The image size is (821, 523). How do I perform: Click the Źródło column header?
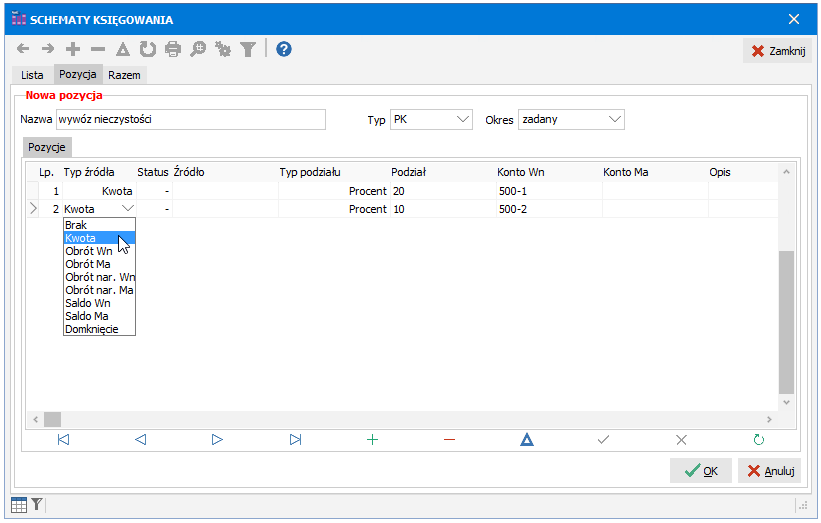click(x=225, y=172)
